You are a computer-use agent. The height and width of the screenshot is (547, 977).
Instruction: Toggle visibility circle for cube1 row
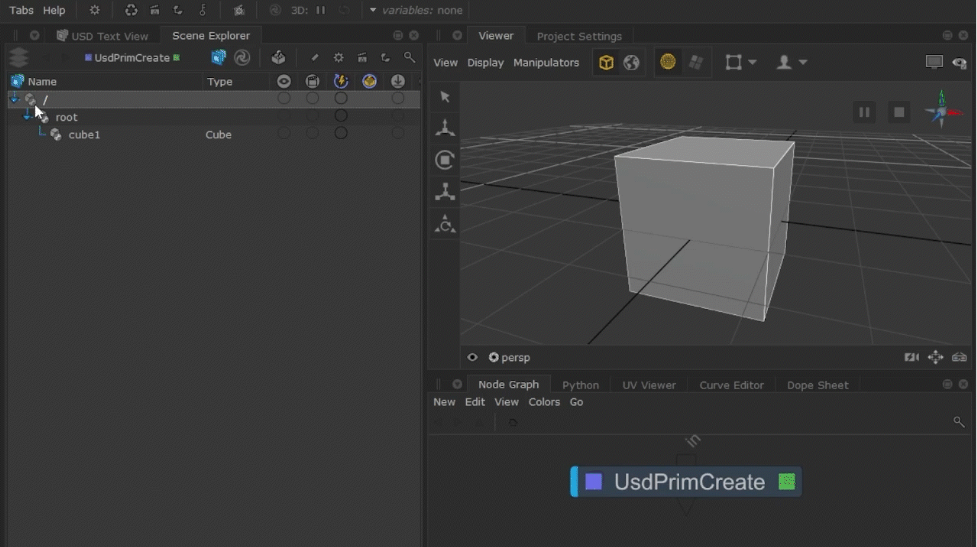pos(284,134)
